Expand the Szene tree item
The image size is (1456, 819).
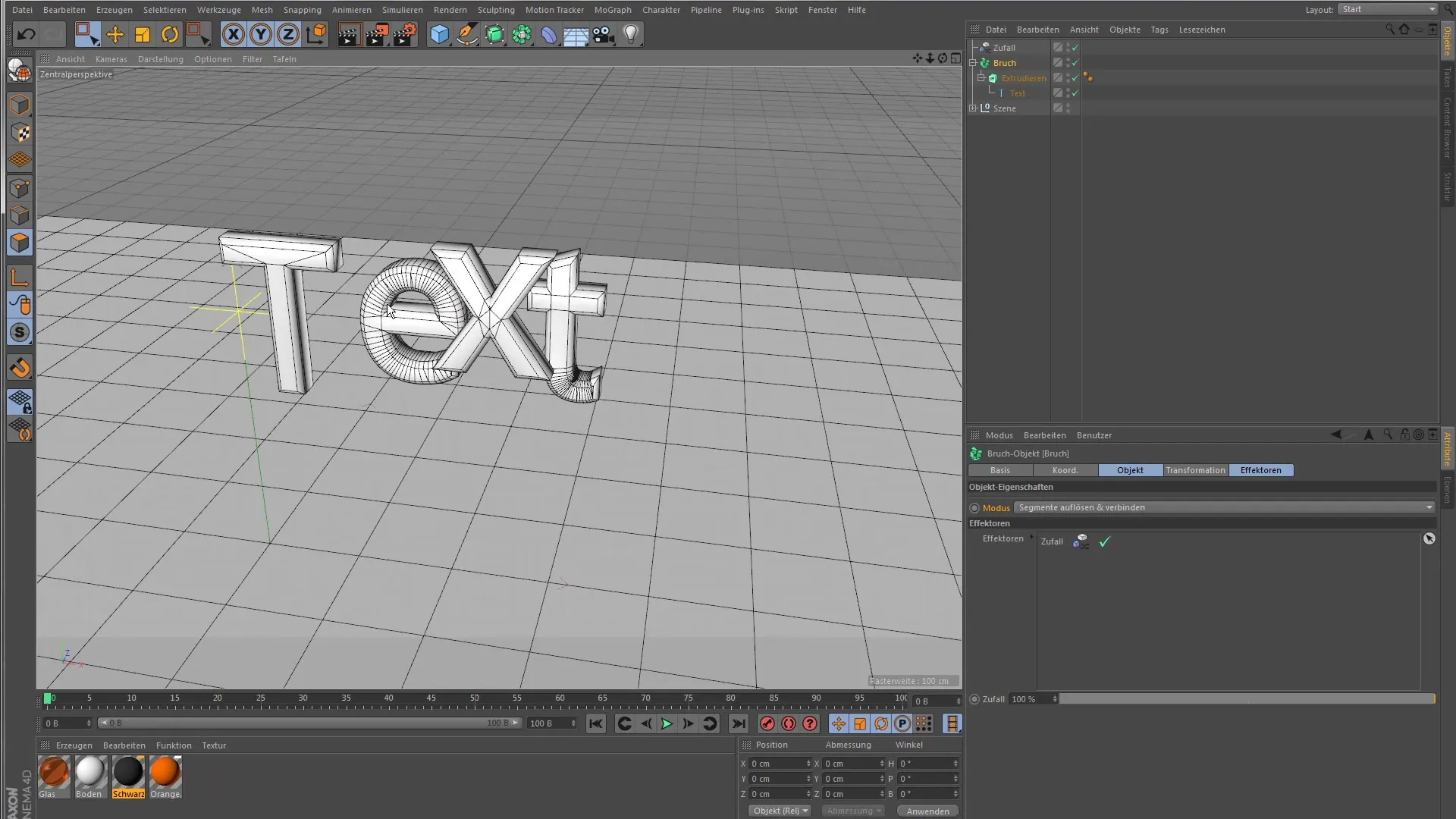[973, 108]
